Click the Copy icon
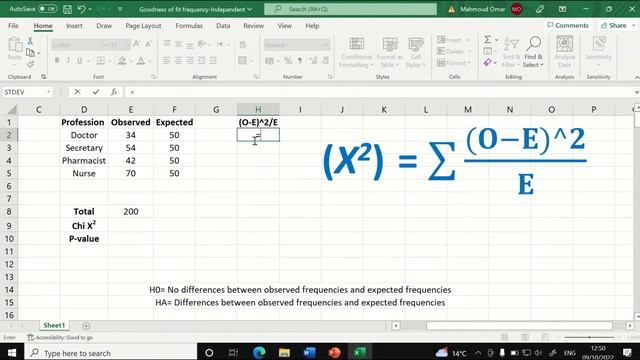640x360 pixels. 30,53
